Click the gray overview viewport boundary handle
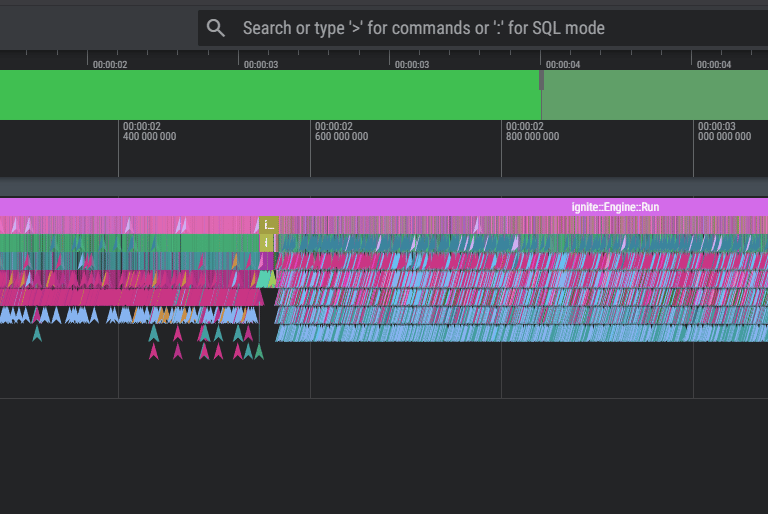 point(542,80)
